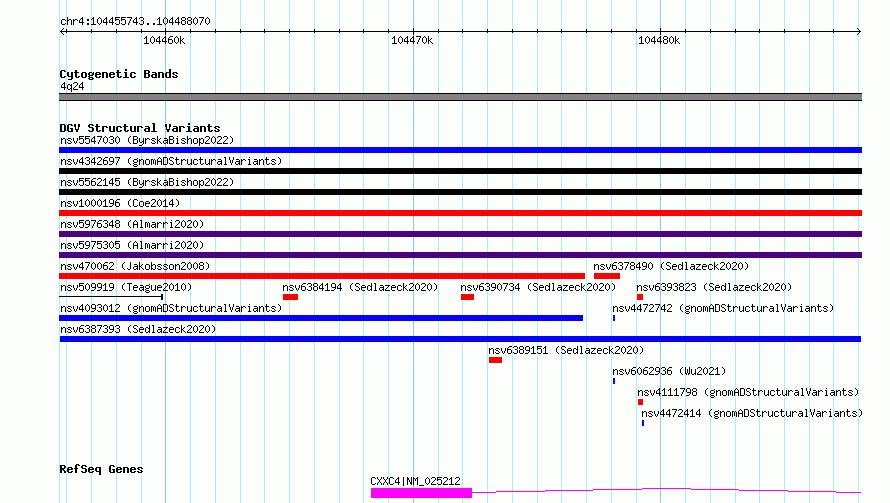
Task: Click the right arrowhead of the ruler
Action: [859, 32]
